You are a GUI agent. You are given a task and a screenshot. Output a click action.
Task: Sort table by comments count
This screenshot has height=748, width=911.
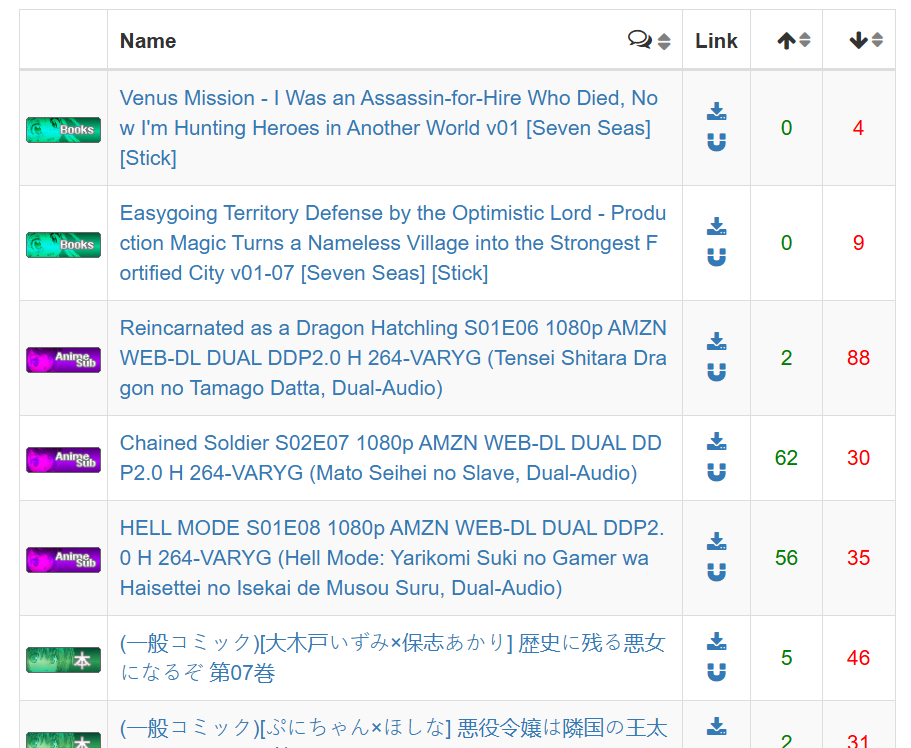pyautogui.click(x=649, y=40)
